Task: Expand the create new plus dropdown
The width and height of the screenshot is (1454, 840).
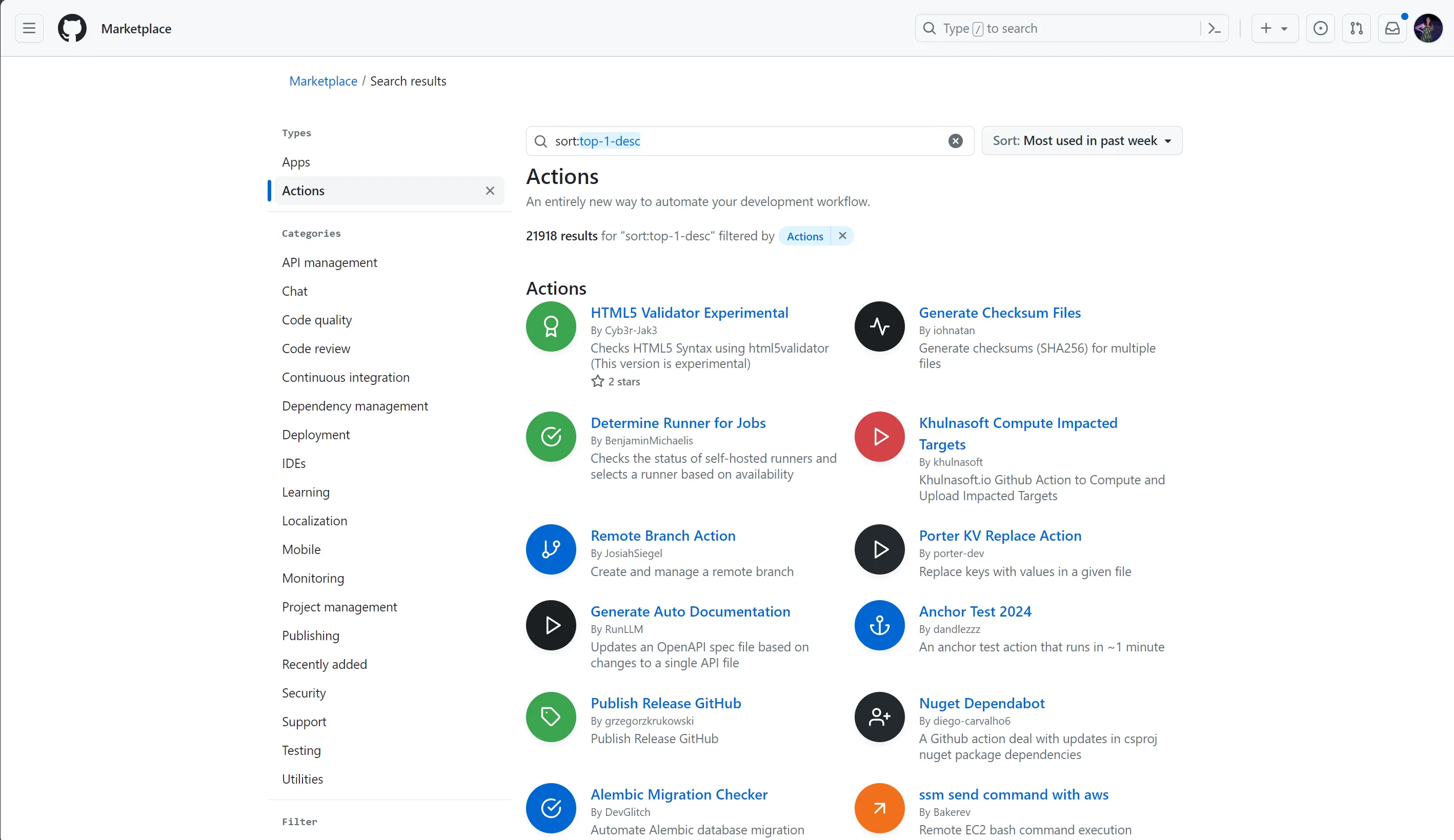Action: click(1274, 28)
